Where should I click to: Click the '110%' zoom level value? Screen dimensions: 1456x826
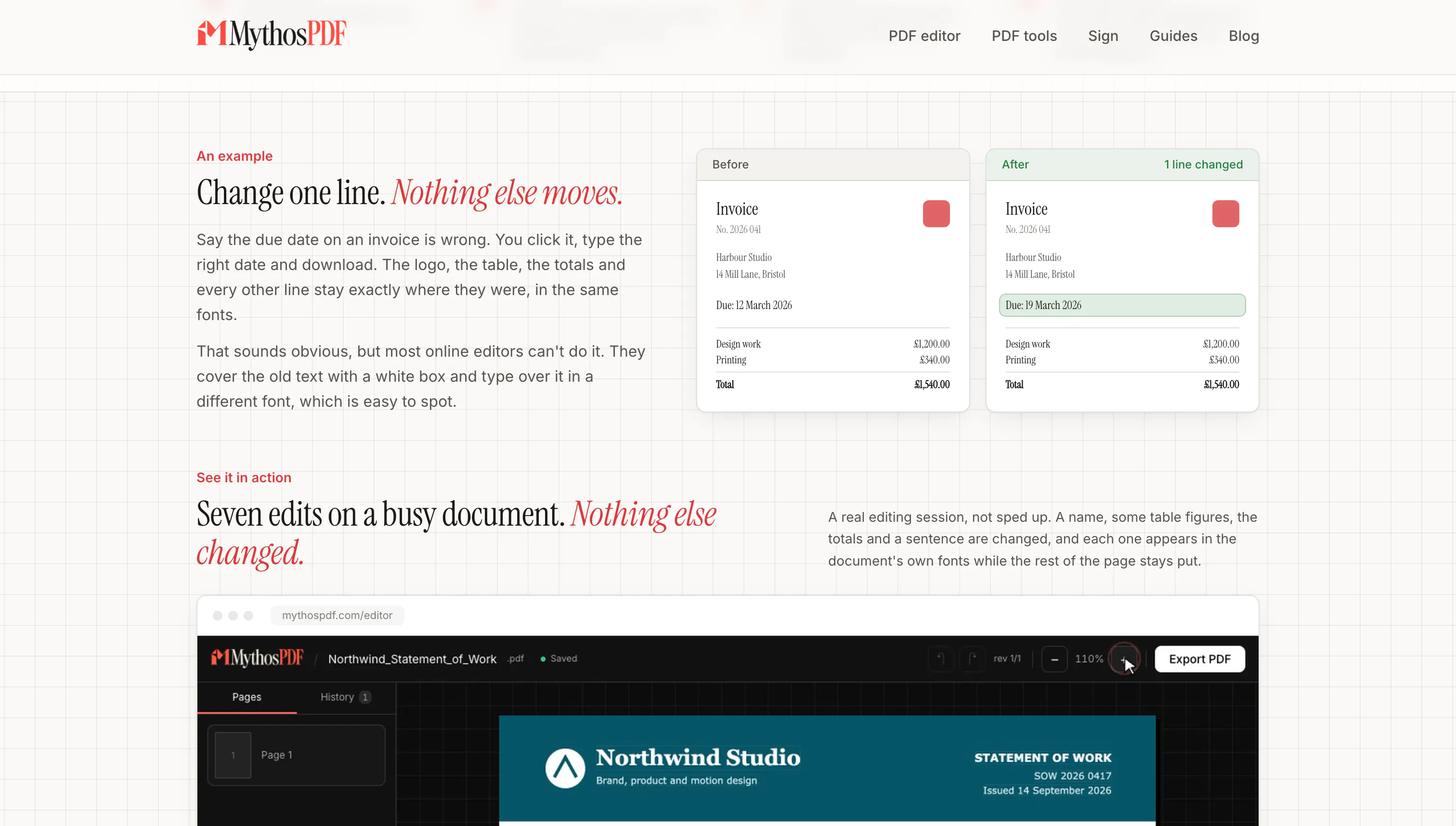1089,658
